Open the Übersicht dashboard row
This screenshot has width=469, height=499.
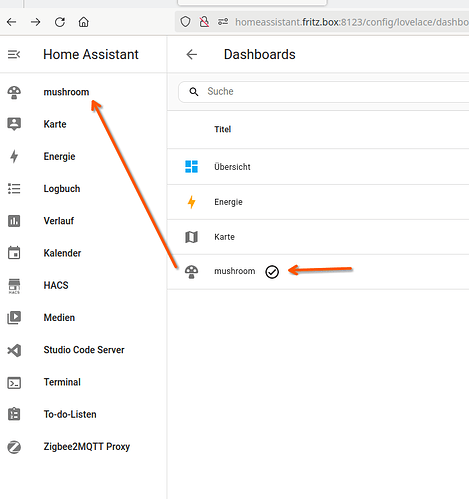(x=318, y=167)
